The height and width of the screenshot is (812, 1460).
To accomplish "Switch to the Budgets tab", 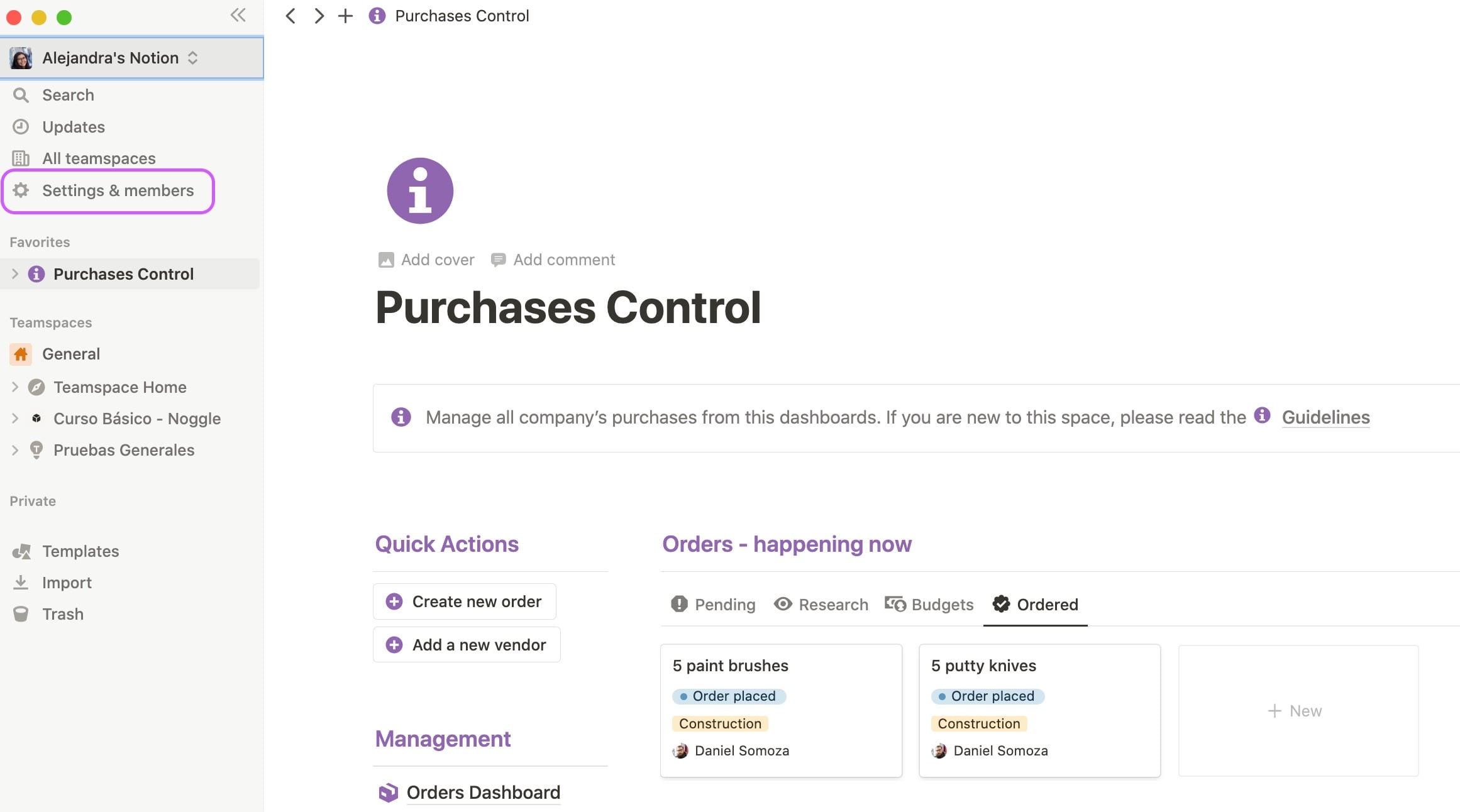I will tap(929, 605).
